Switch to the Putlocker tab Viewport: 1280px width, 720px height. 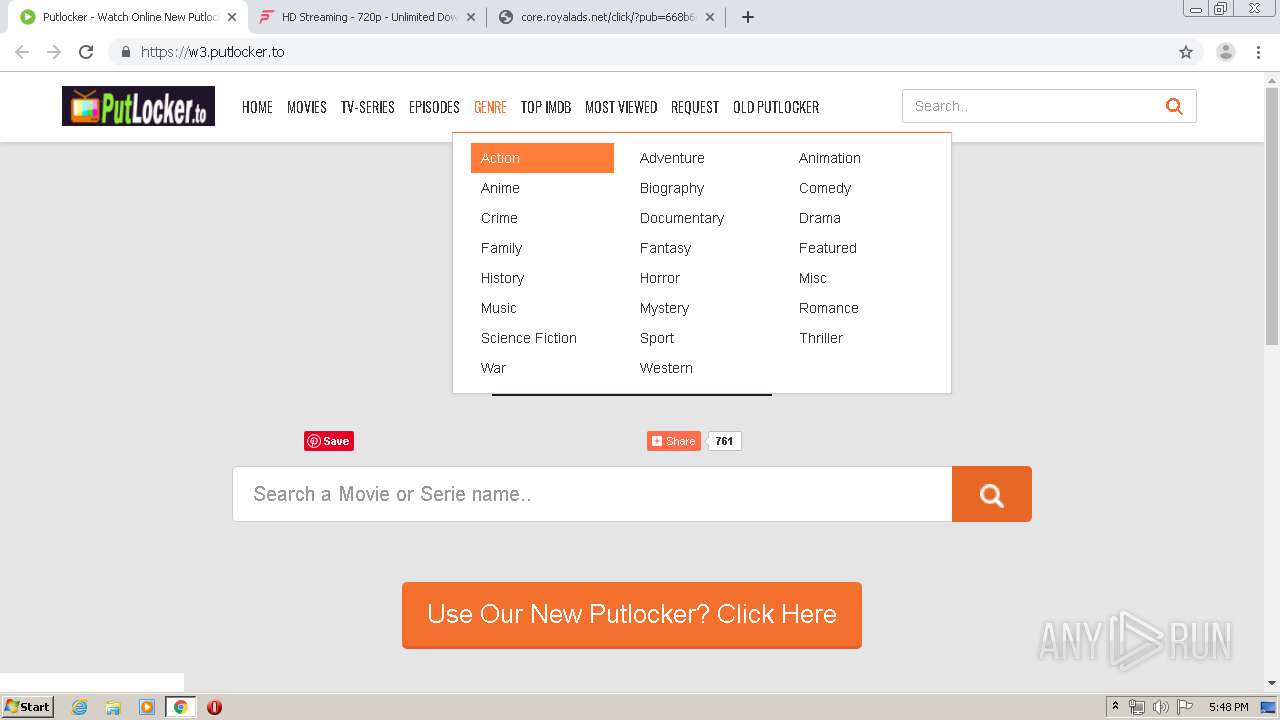click(x=130, y=17)
